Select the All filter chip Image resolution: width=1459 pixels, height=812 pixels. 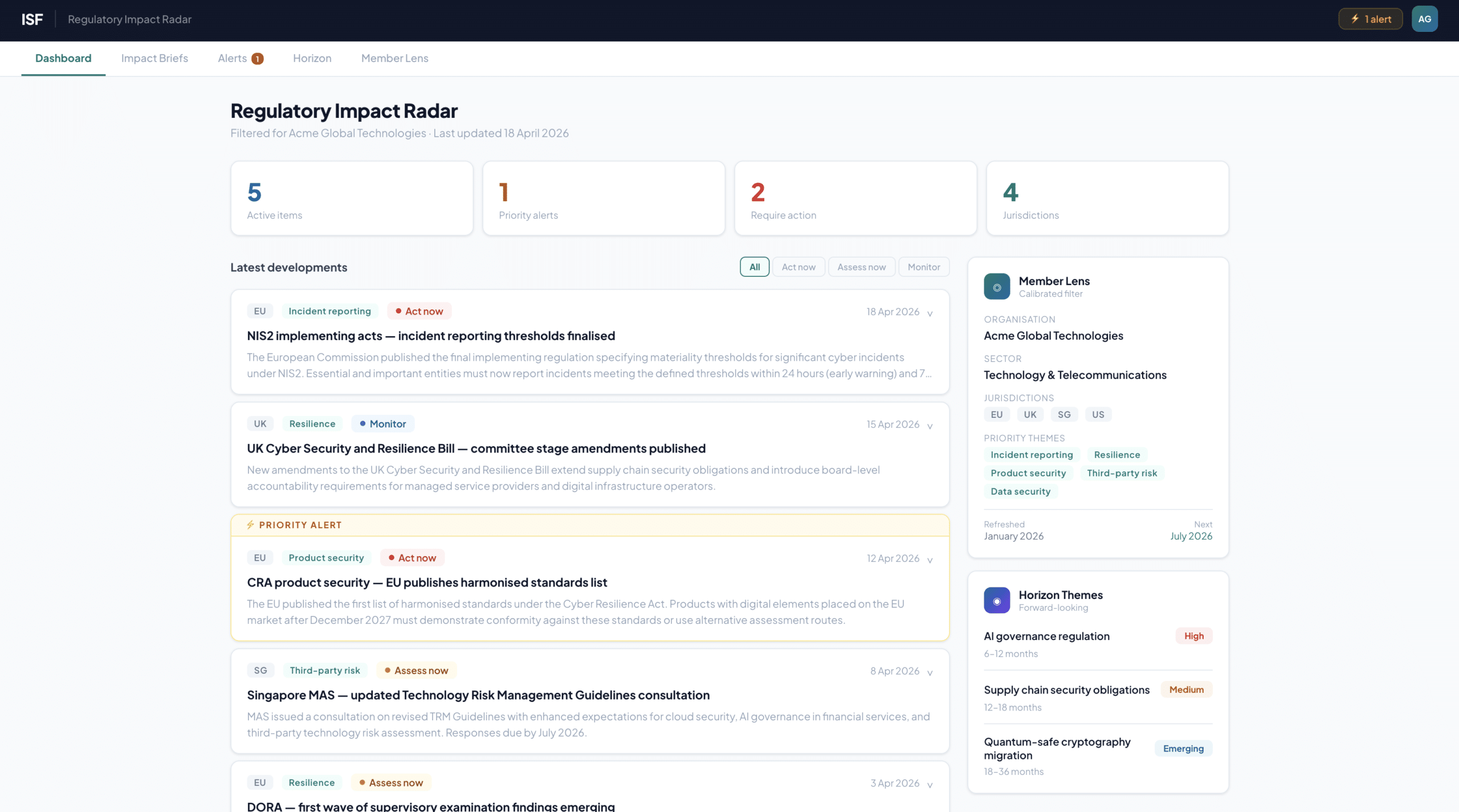(x=755, y=267)
